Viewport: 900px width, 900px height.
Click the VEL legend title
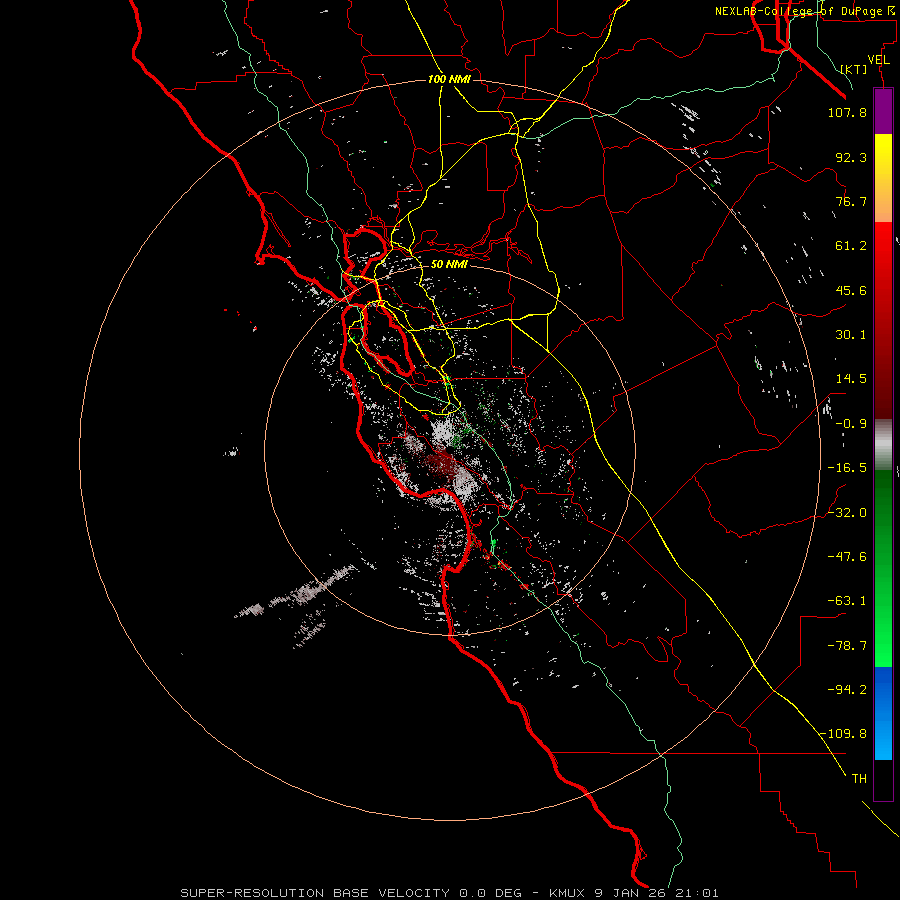[878, 60]
